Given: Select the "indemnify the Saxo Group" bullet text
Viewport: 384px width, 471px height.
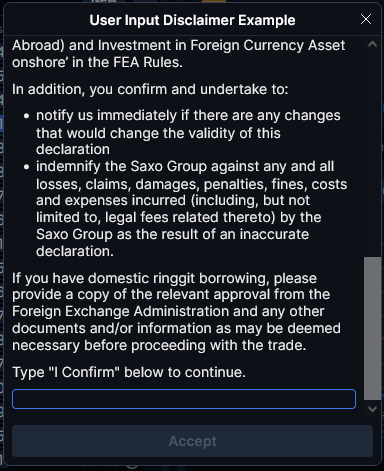Looking at the screenshot, I should pos(192,209).
